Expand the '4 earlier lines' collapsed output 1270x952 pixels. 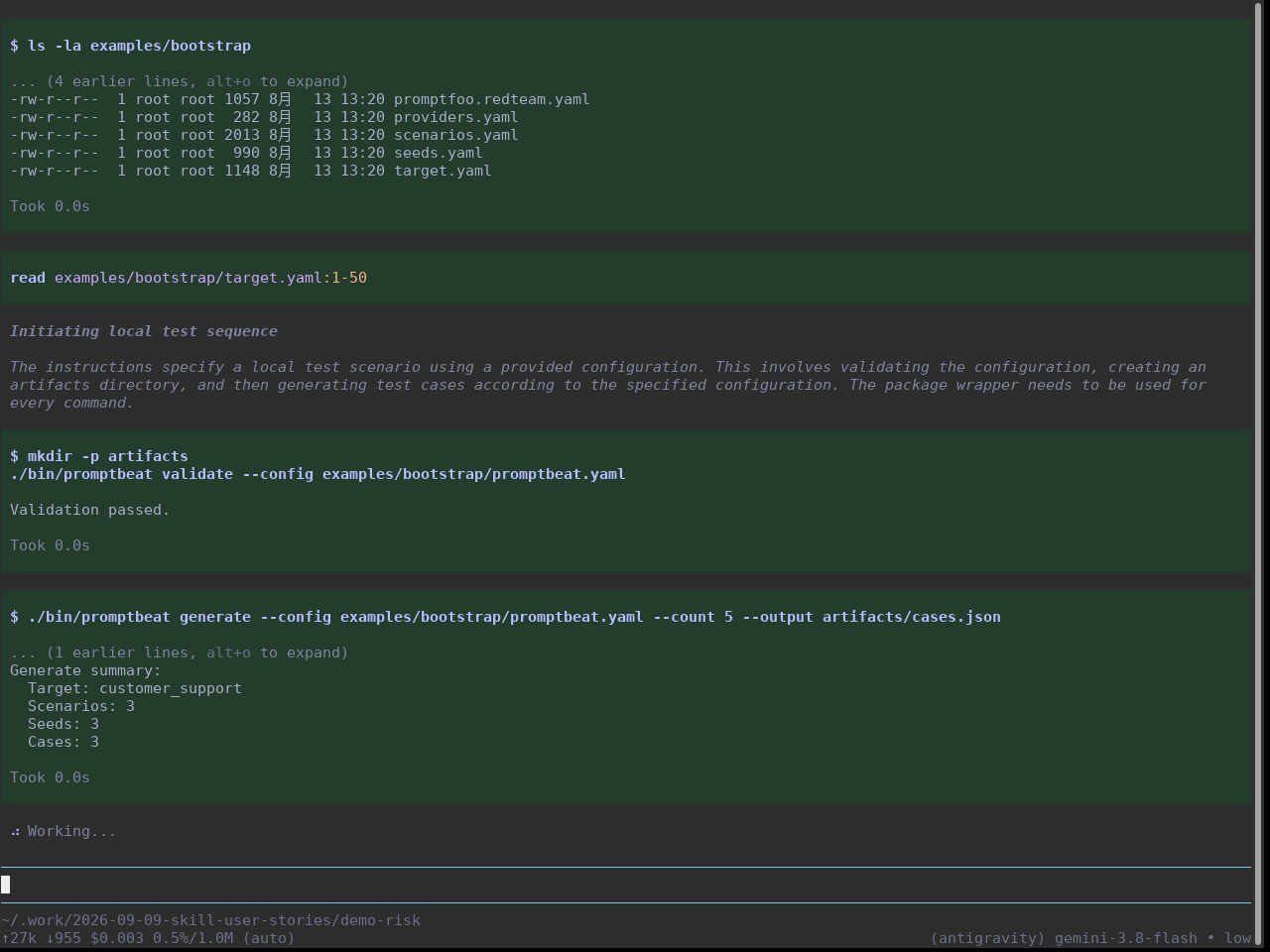point(179,81)
